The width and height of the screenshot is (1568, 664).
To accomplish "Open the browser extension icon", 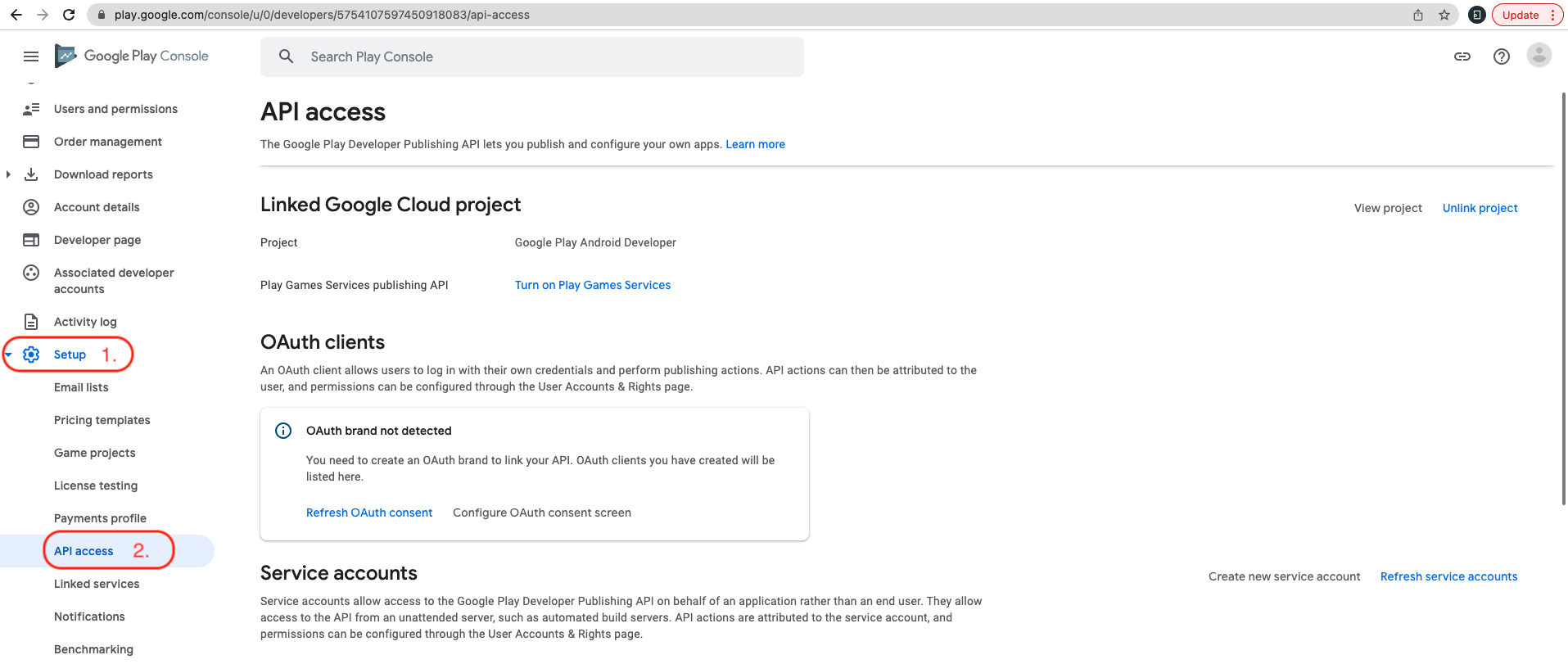I will point(1476,15).
